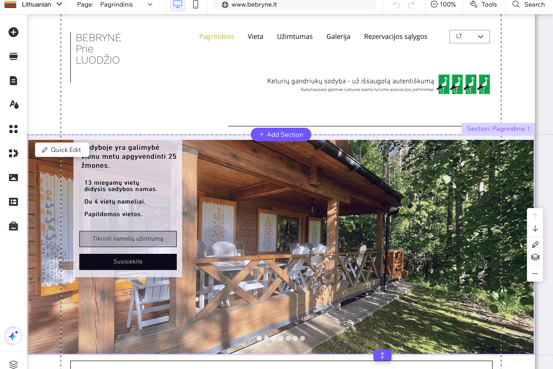This screenshot has width=553, height=369.
Task: Select the Du 4 vietų nameliai text
Action: pyautogui.click(x=115, y=201)
